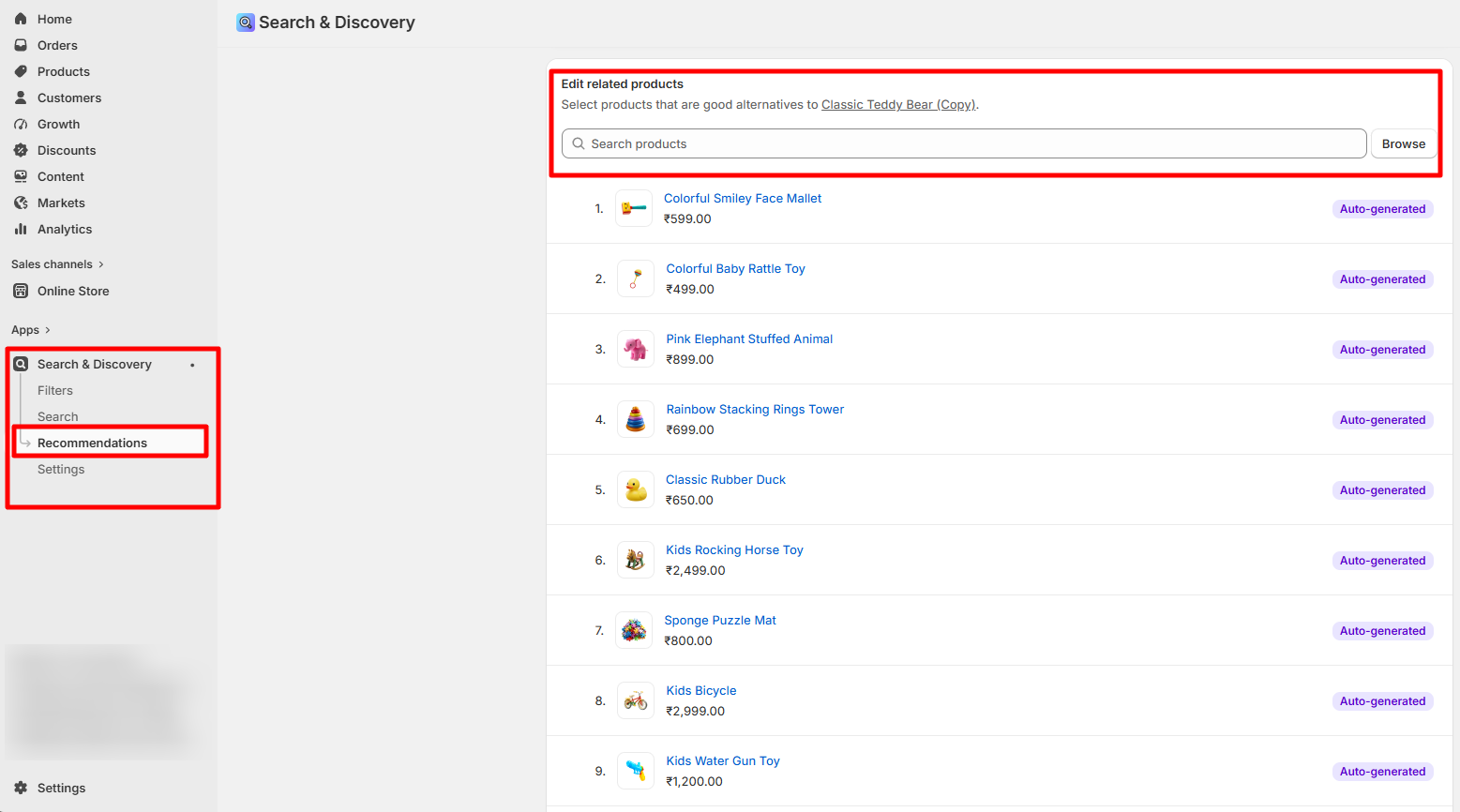Viewport: 1460px width, 812px height.
Task: Open Colorful Baby Rattle Toy product link
Action: click(735, 268)
